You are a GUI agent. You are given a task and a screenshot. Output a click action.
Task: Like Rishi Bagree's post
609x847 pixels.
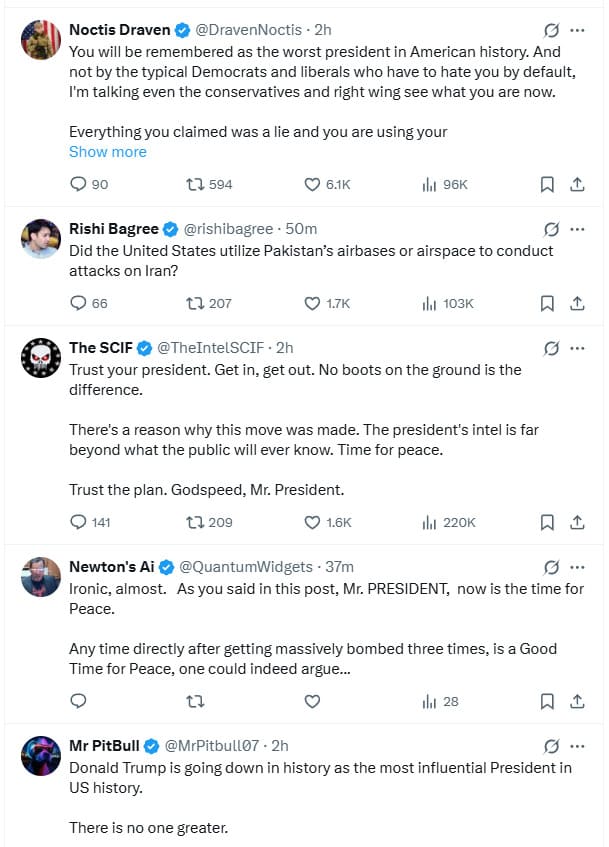(312, 303)
